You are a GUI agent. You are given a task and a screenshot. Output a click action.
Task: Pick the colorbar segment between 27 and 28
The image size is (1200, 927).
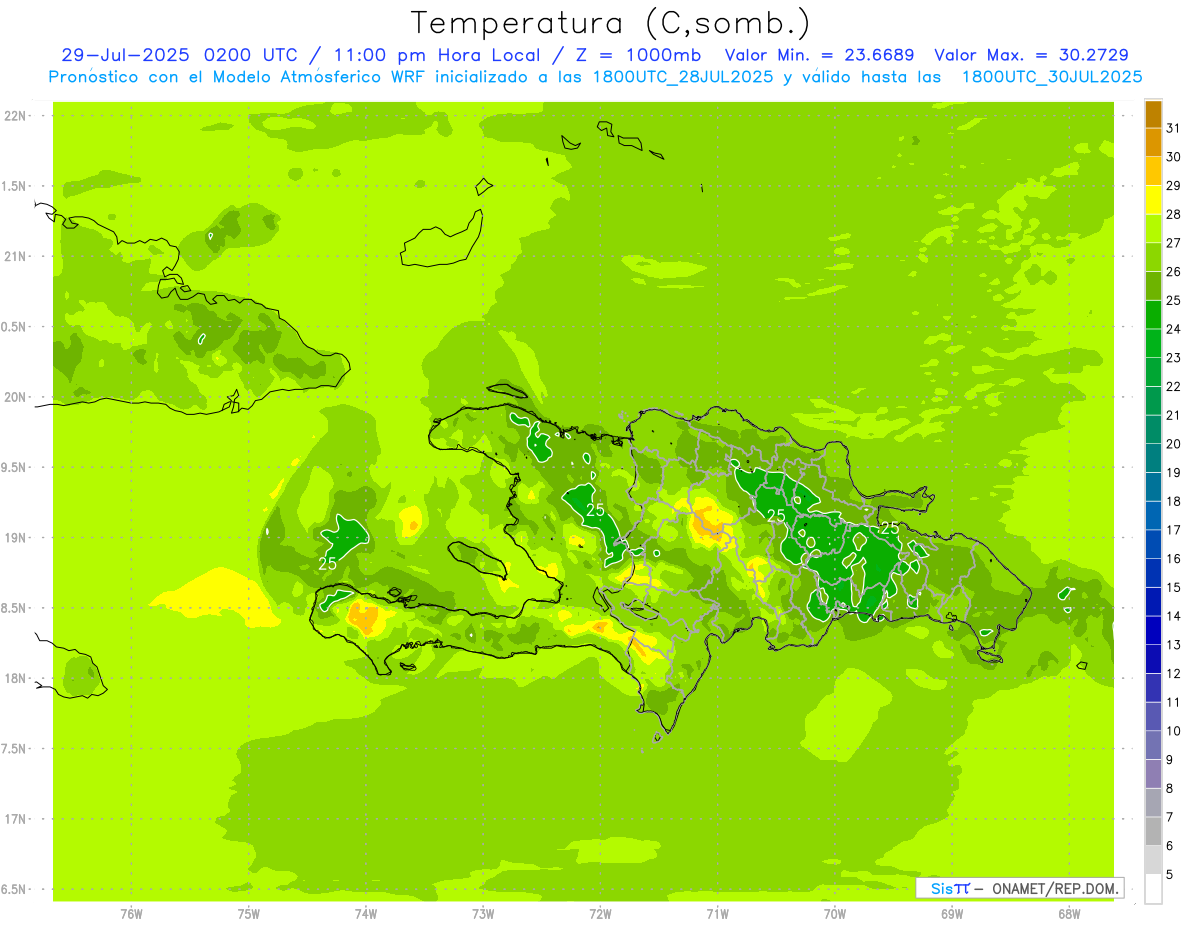[1153, 229]
